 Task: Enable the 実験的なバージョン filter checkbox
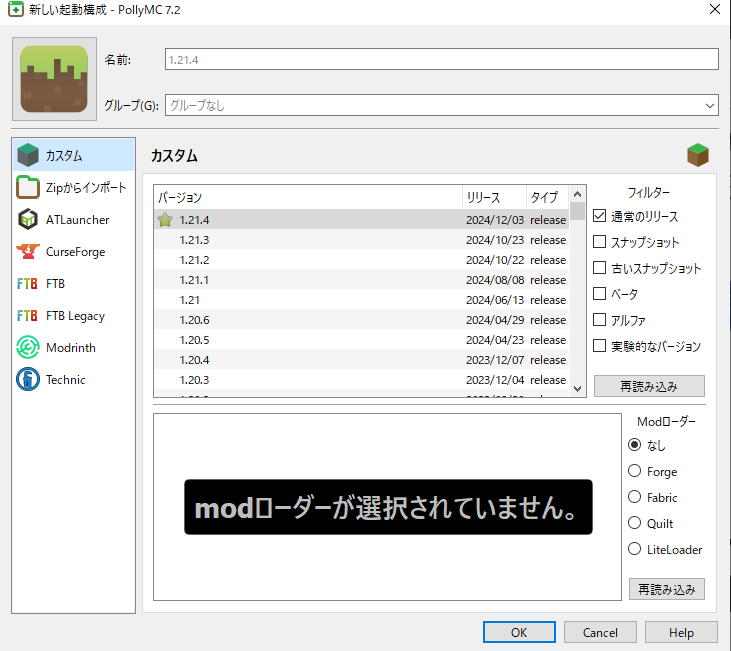click(600, 346)
